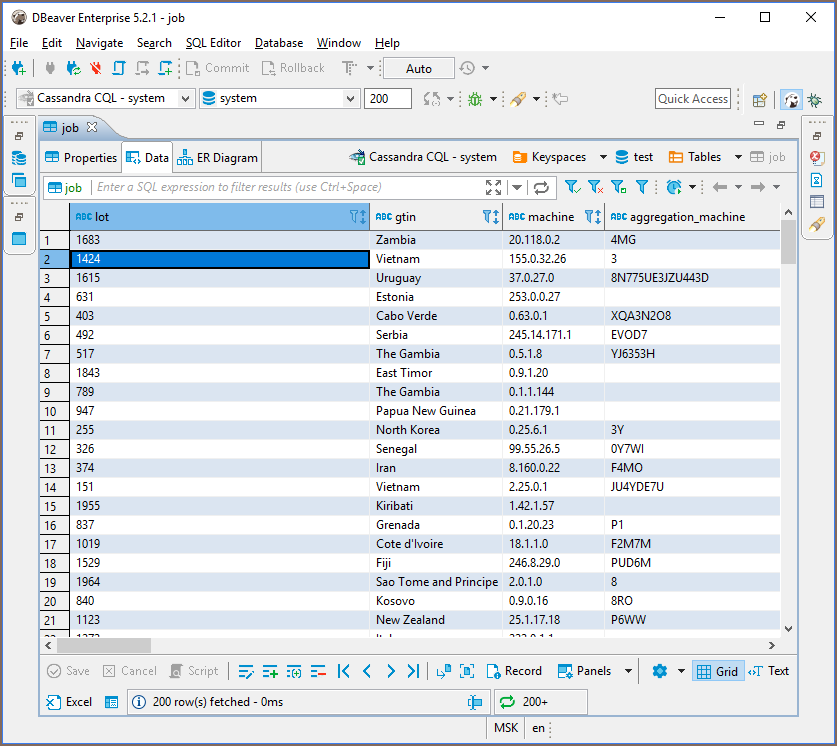Switch to Text view mode

[769, 671]
